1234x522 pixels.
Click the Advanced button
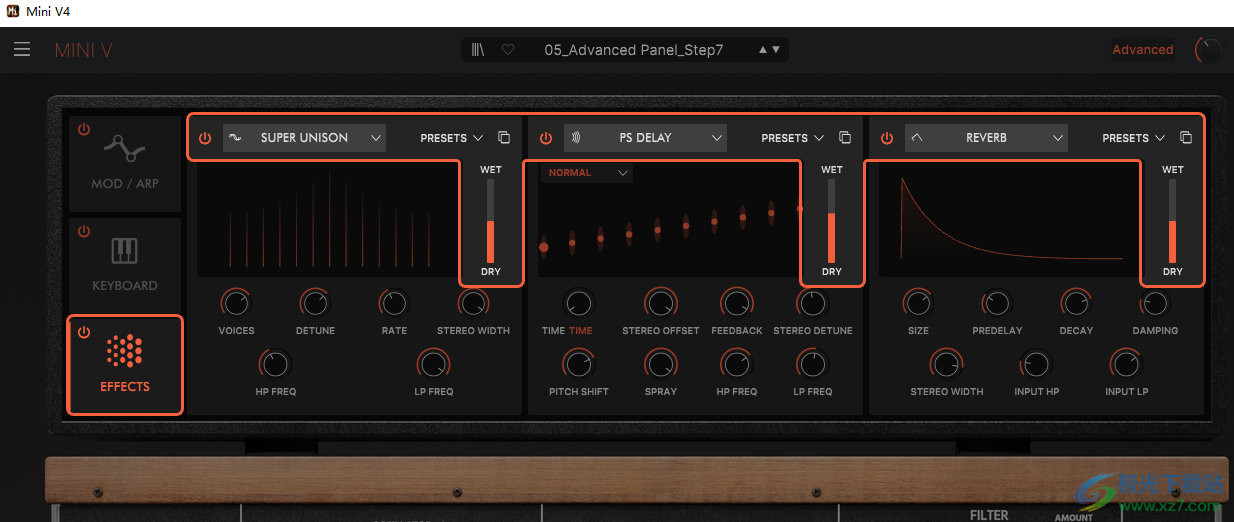tap(1142, 50)
